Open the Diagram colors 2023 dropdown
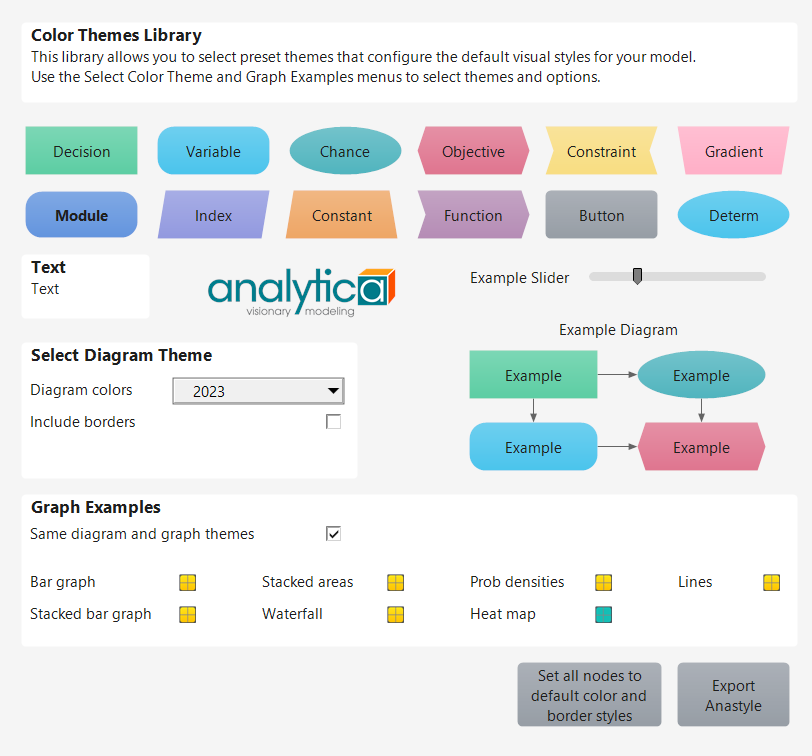The width and height of the screenshot is (812, 756). (258, 391)
